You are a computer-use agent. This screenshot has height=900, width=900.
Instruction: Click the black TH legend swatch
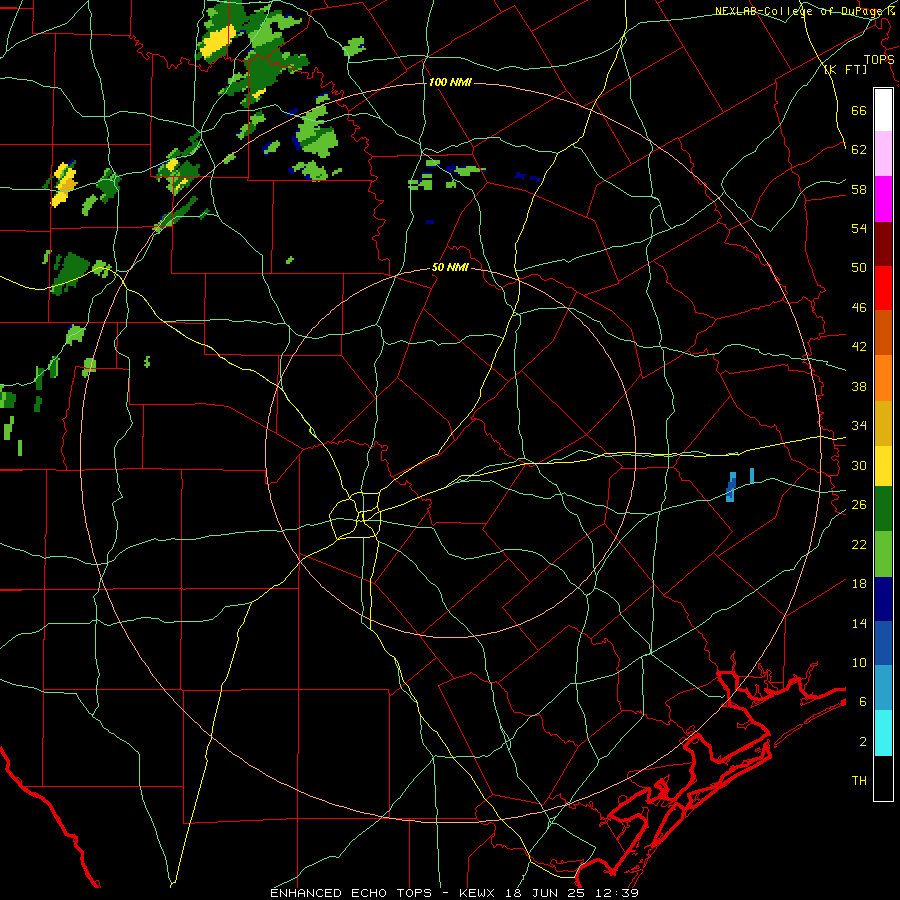[883, 778]
